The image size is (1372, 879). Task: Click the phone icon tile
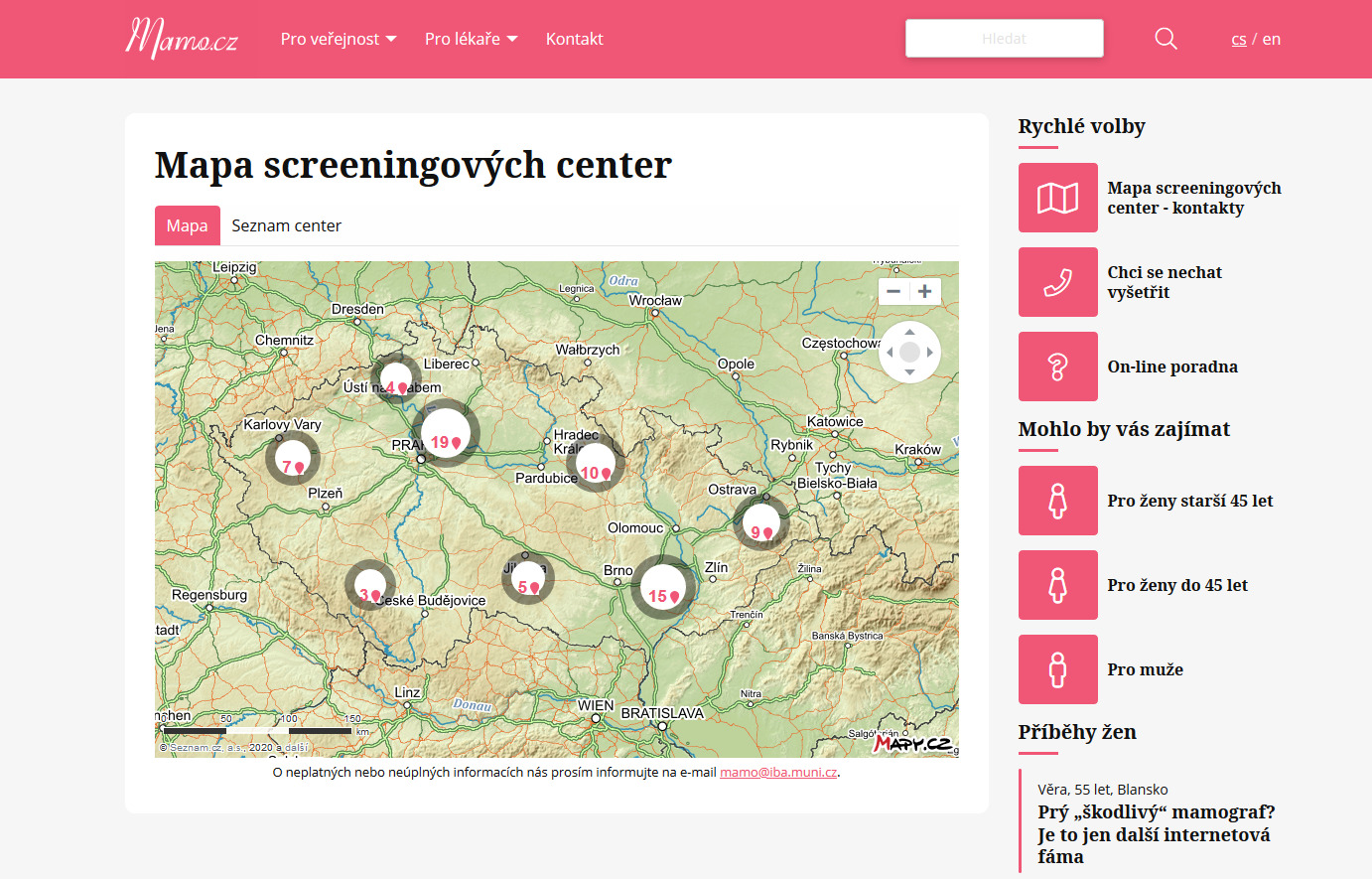pyautogui.click(x=1058, y=282)
